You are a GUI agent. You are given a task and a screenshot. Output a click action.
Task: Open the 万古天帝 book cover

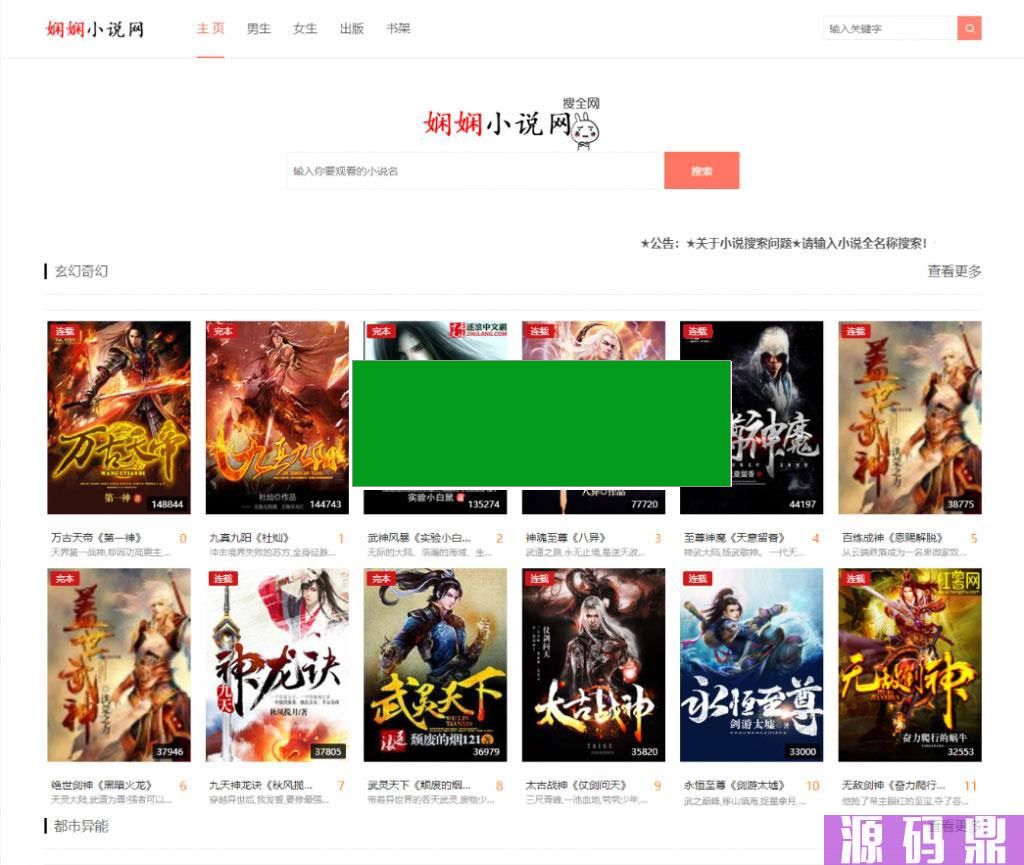119,417
